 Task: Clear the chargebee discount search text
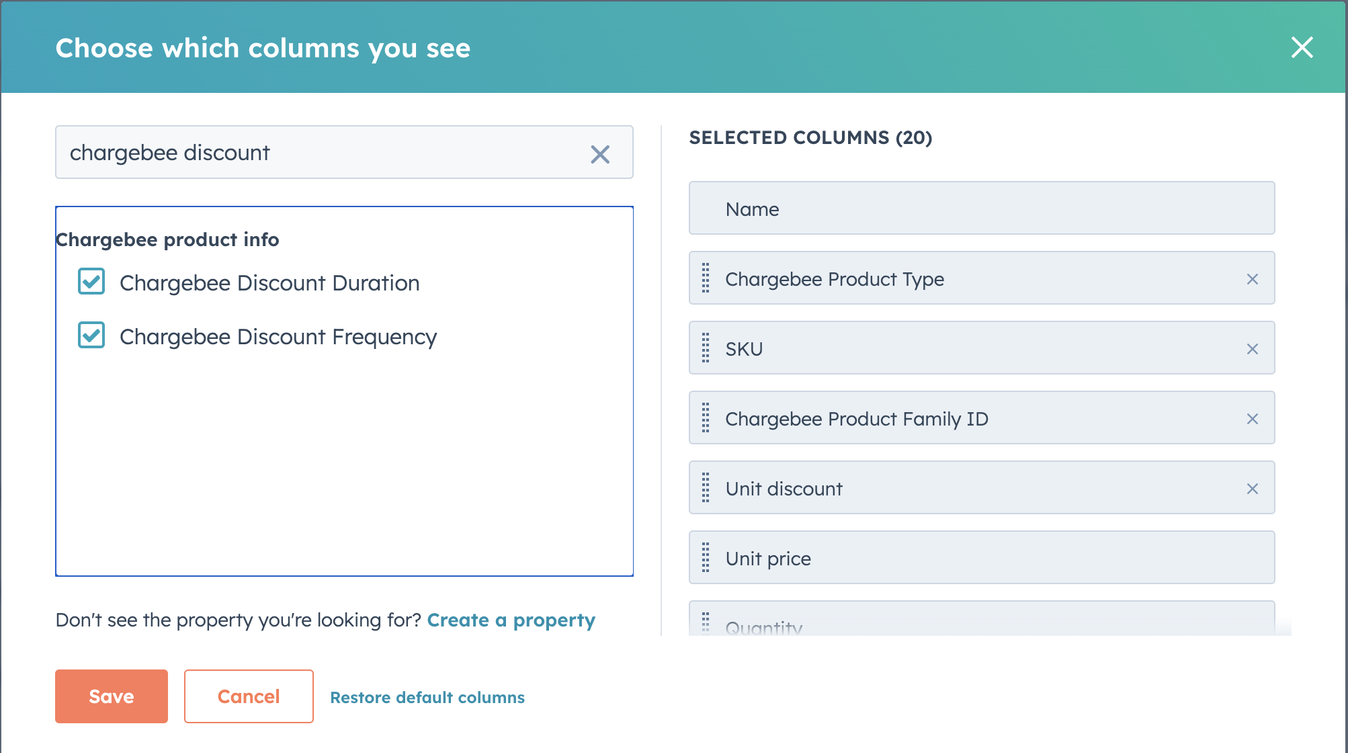[599, 154]
